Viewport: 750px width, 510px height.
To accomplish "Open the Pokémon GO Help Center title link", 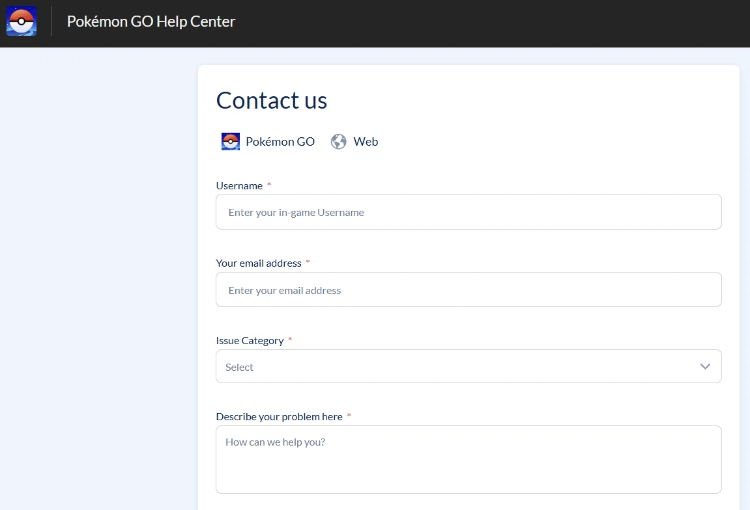I will pyautogui.click(x=151, y=22).
